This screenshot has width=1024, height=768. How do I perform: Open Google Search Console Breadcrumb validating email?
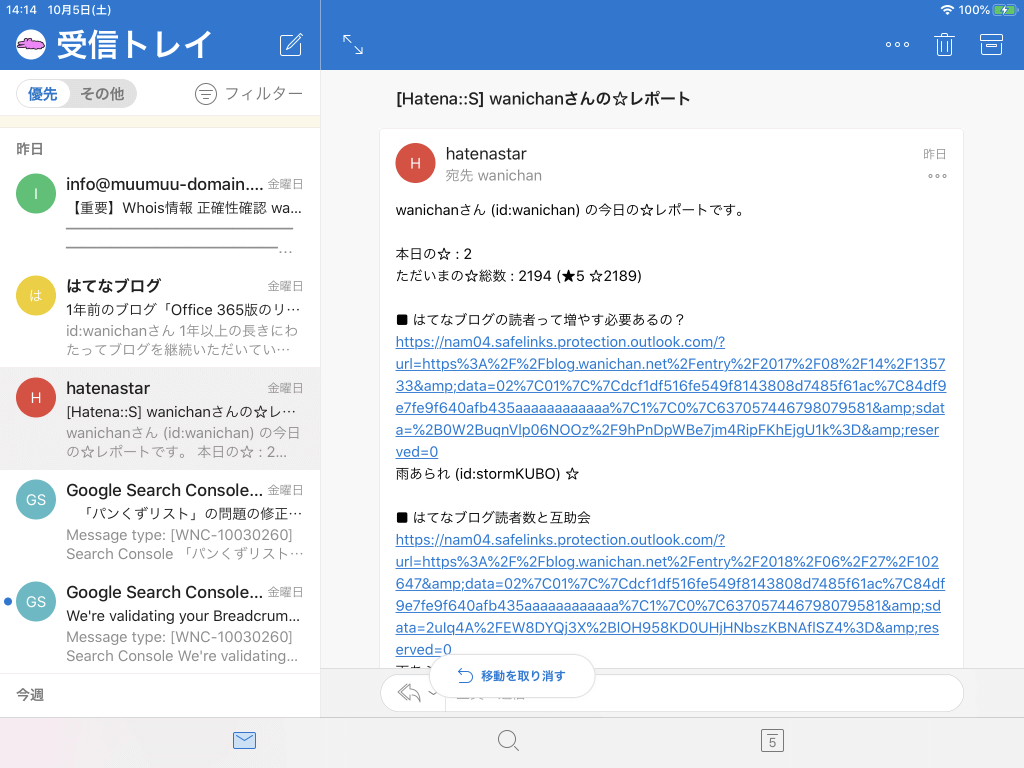click(x=160, y=622)
